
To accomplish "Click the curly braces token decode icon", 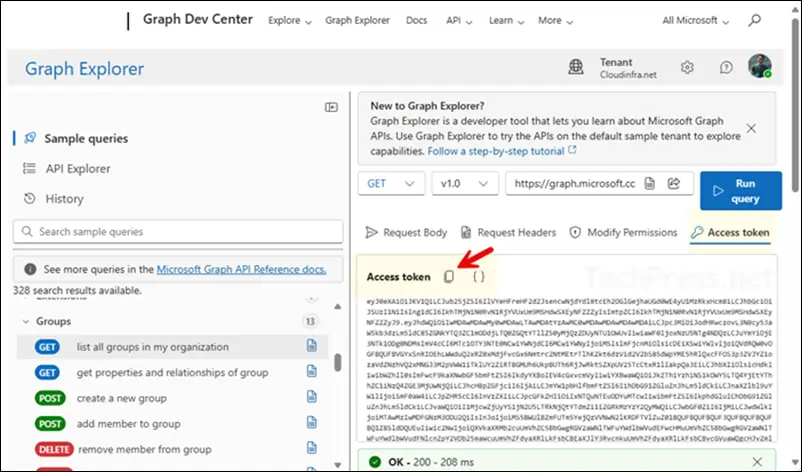I will click(479, 276).
